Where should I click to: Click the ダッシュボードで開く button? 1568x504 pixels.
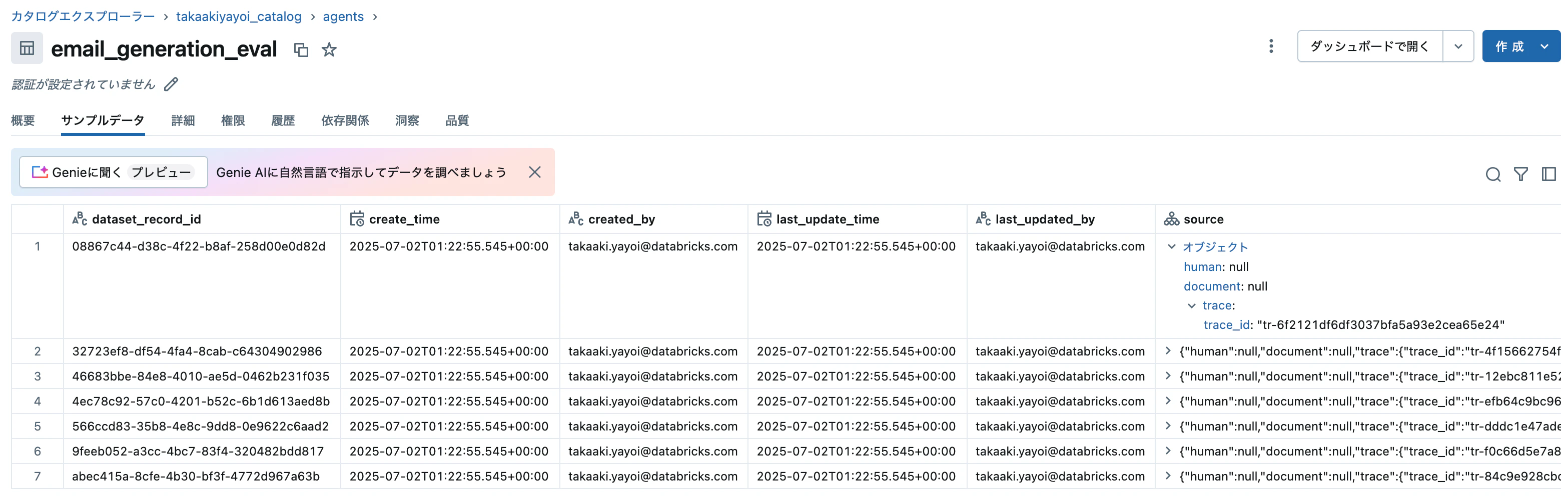point(1370,46)
